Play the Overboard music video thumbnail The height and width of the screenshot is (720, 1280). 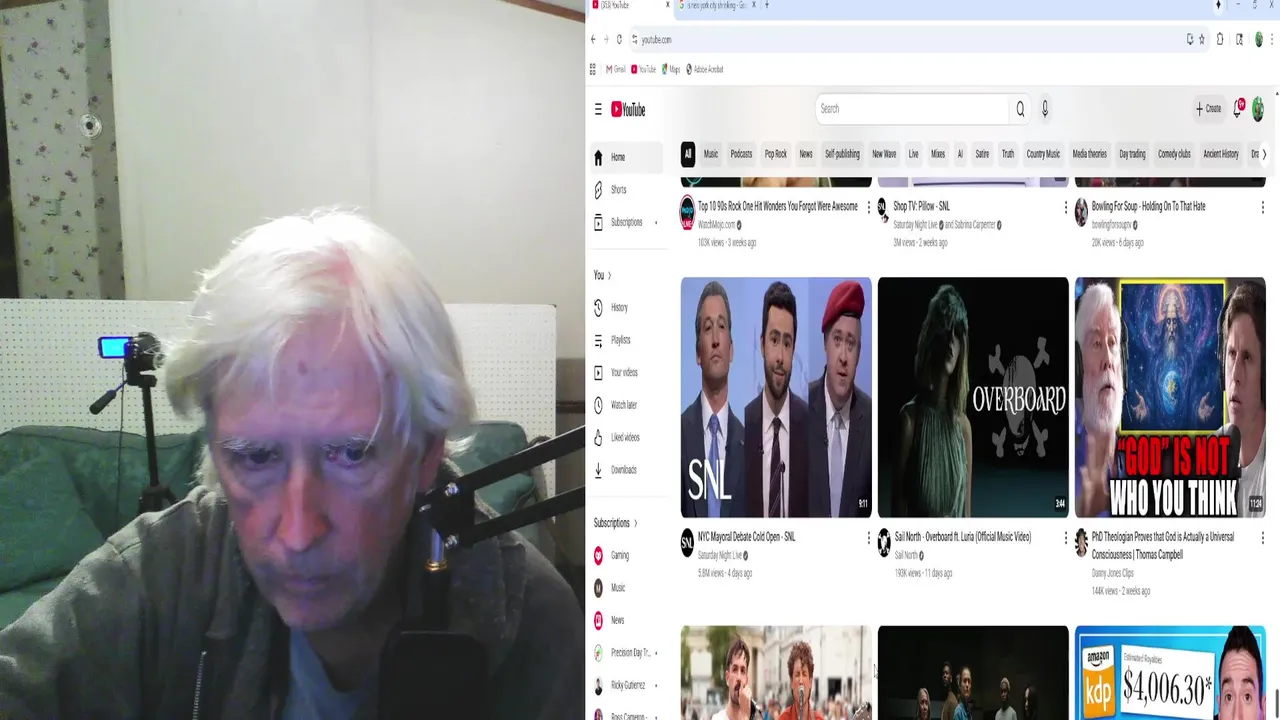(x=973, y=397)
